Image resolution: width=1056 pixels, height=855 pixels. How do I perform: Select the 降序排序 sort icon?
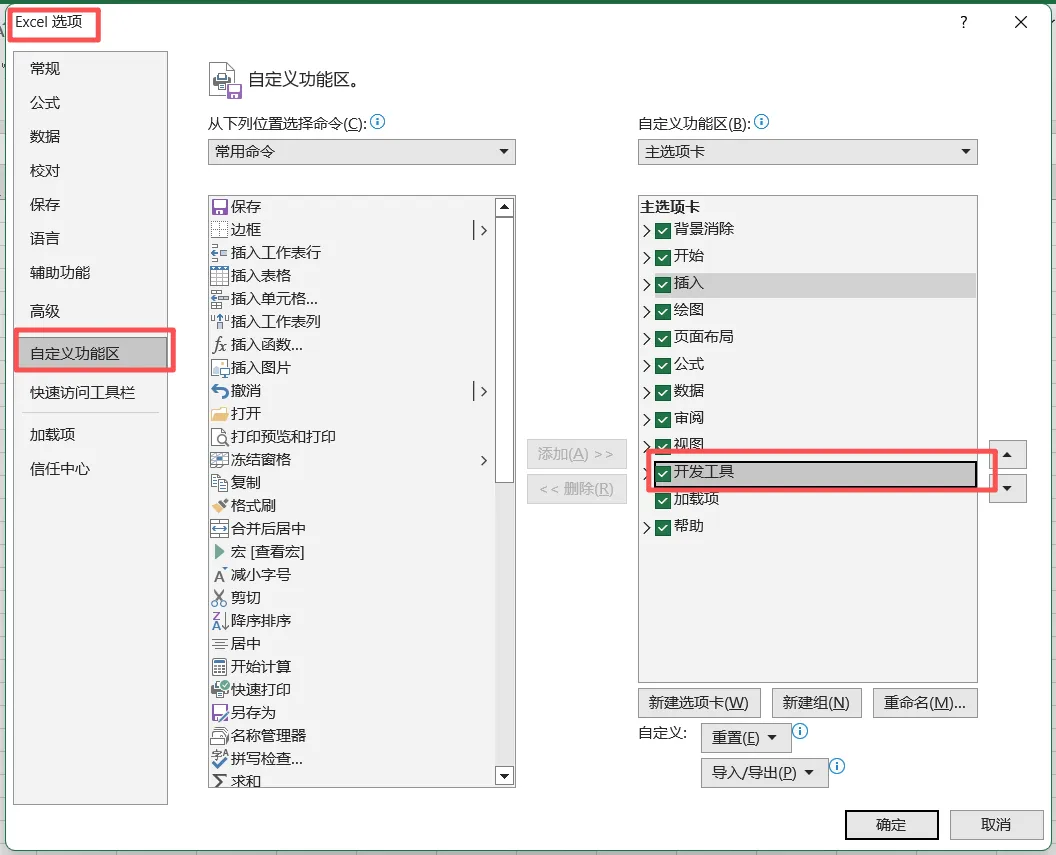click(220, 620)
